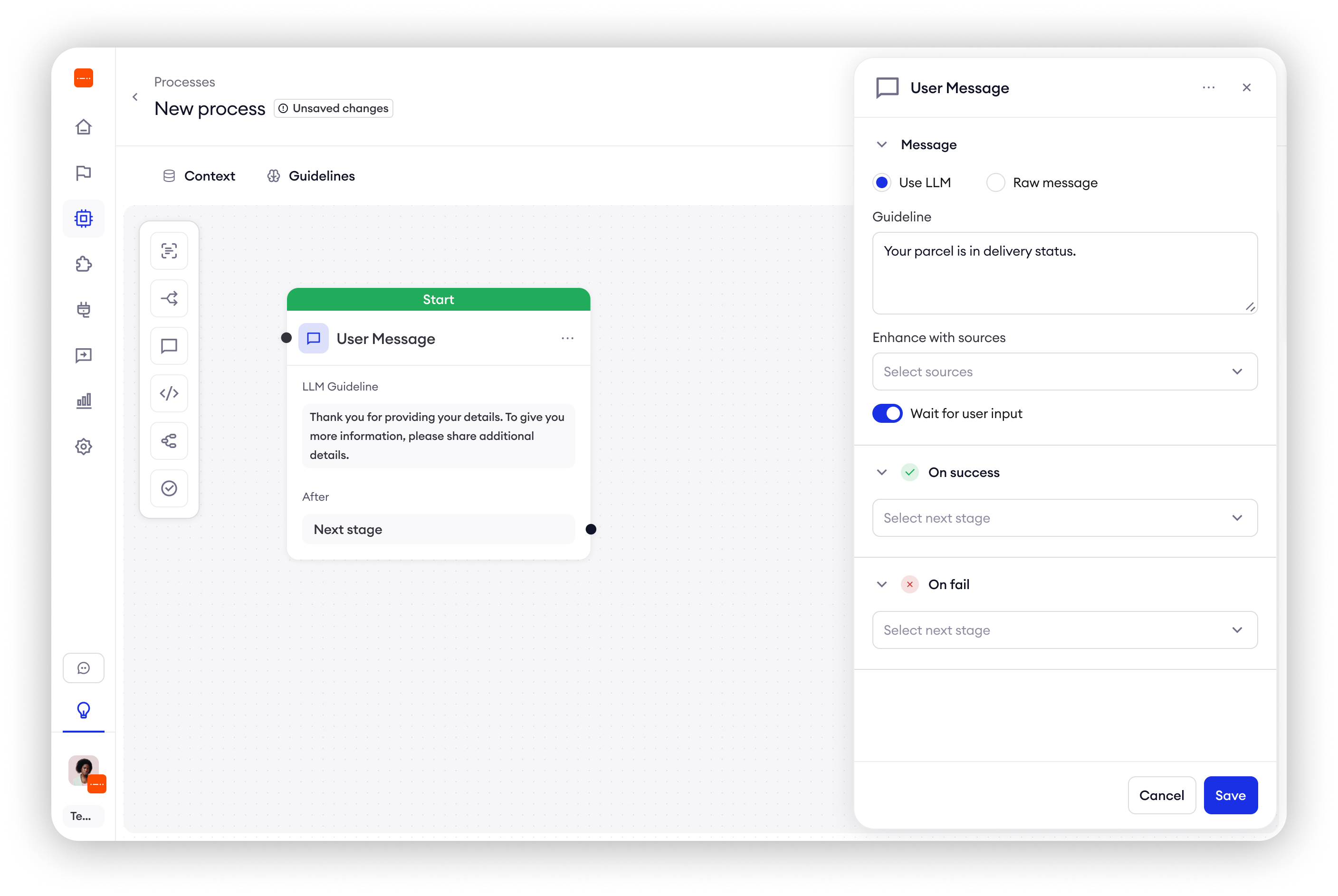Open the flag icon page in sidebar
The height and width of the screenshot is (896, 1338).
point(84,172)
